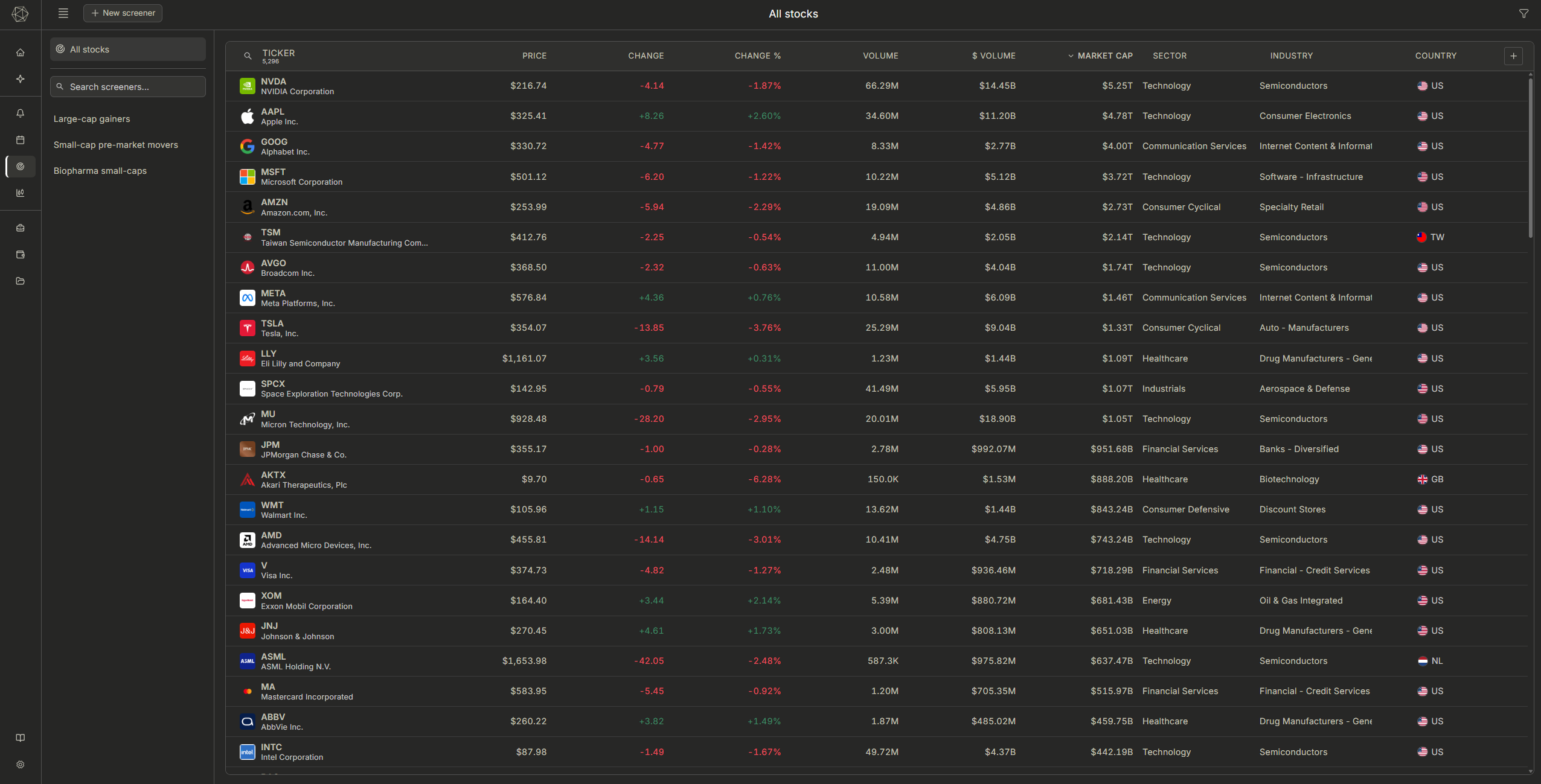Open the charts sidebar icon
1541x784 pixels.
tap(21, 193)
